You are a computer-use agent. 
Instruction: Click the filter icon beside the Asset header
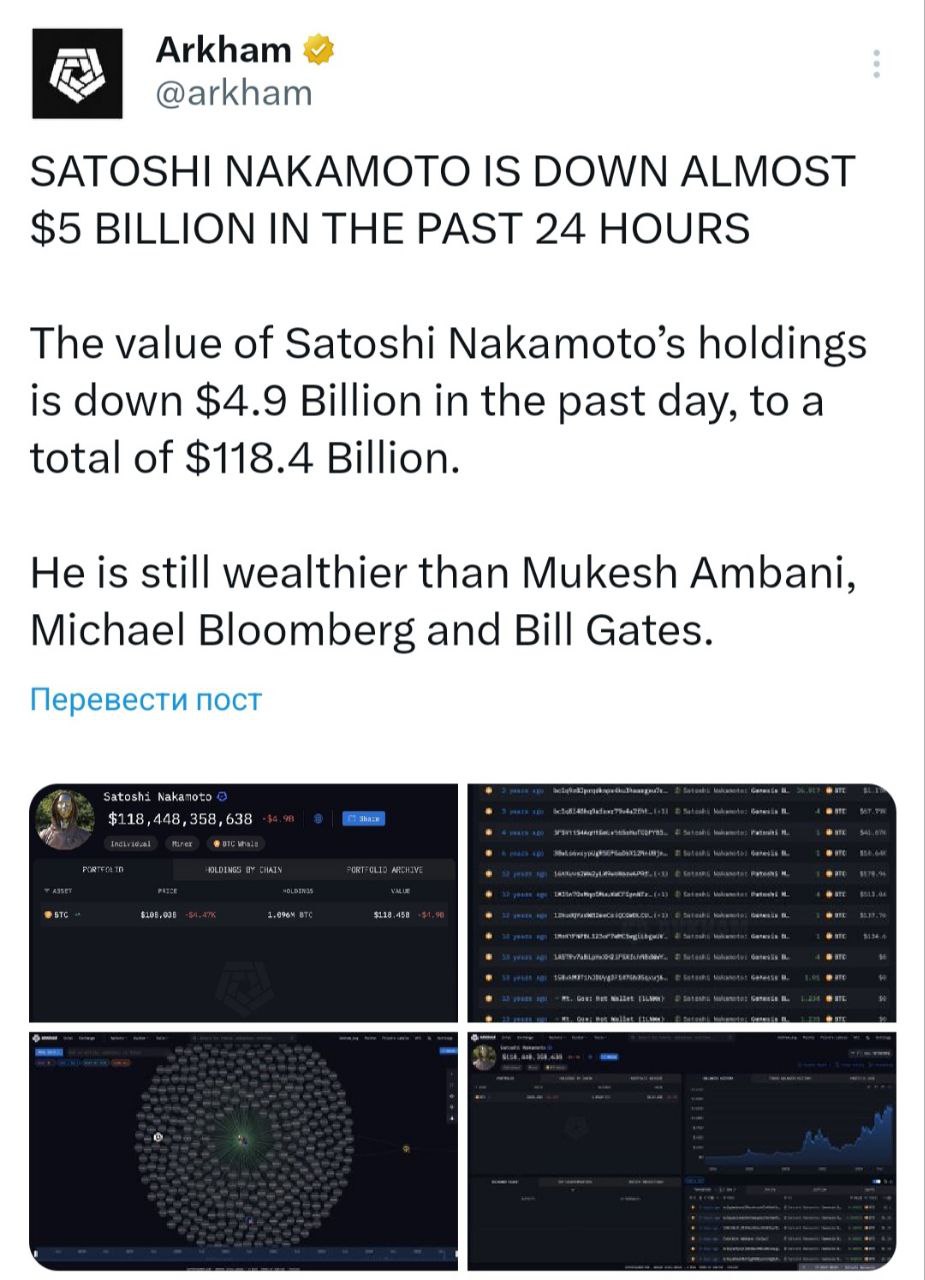click(x=46, y=889)
